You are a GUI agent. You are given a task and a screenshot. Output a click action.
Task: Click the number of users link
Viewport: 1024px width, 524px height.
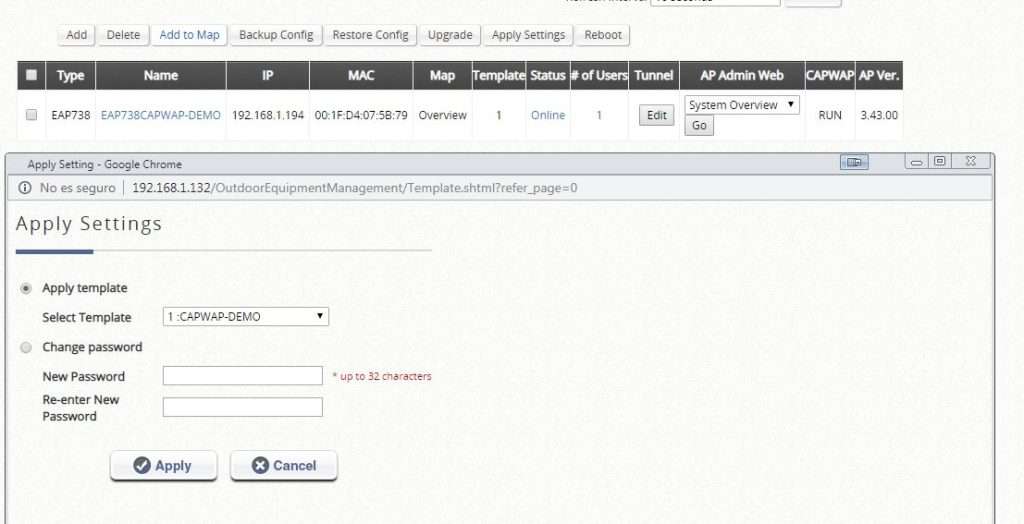599,115
